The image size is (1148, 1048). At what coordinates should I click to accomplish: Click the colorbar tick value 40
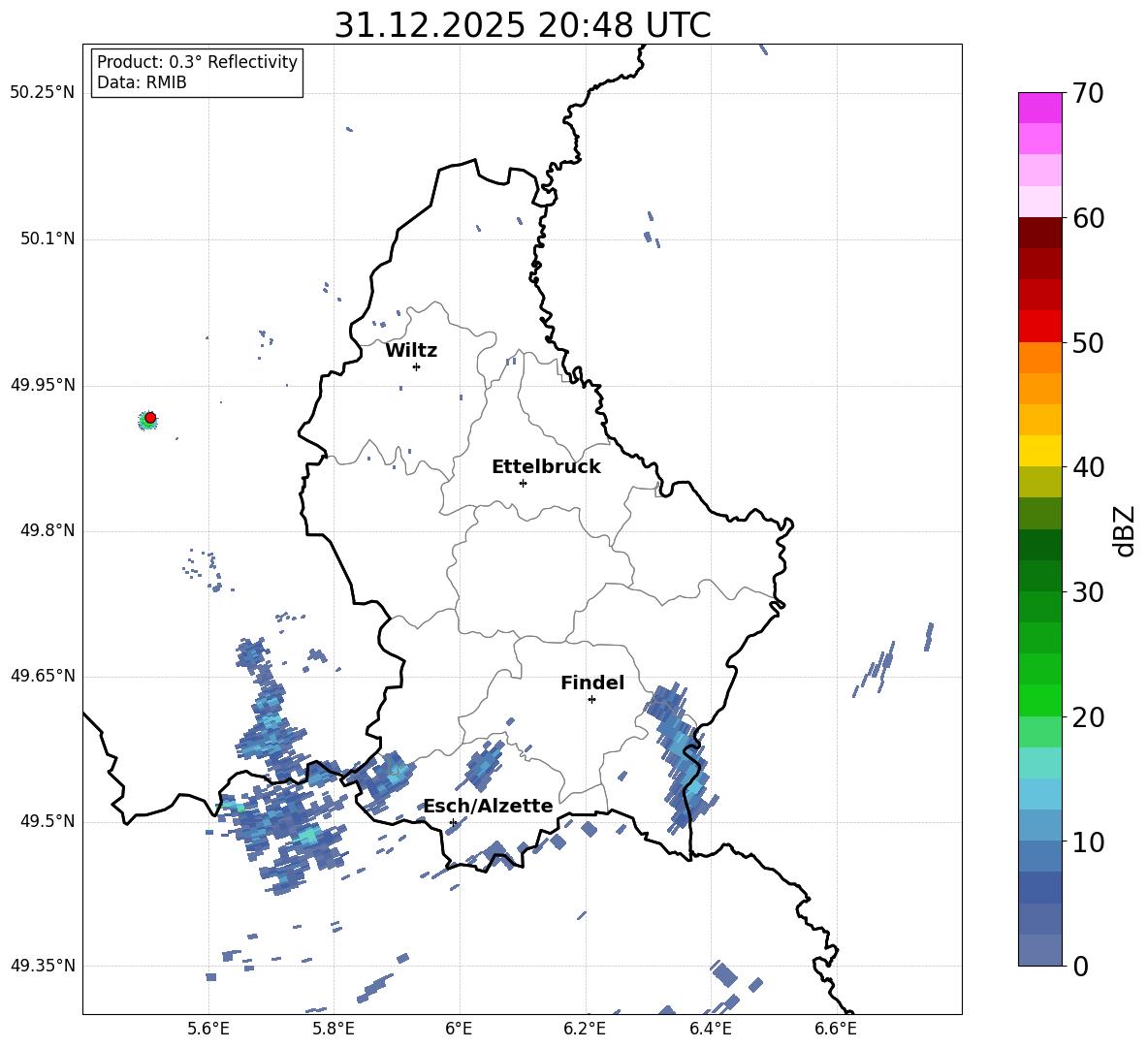[1088, 467]
